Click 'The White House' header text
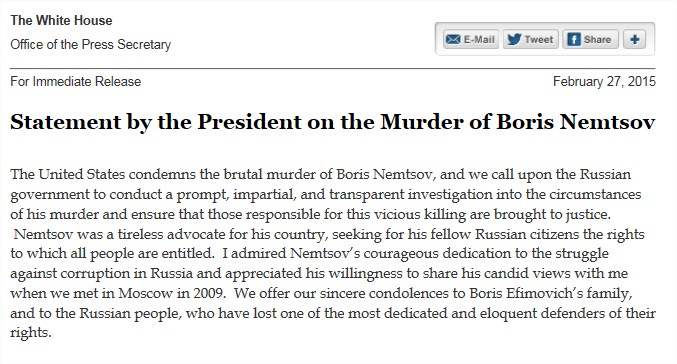The image size is (677, 364). (x=61, y=20)
